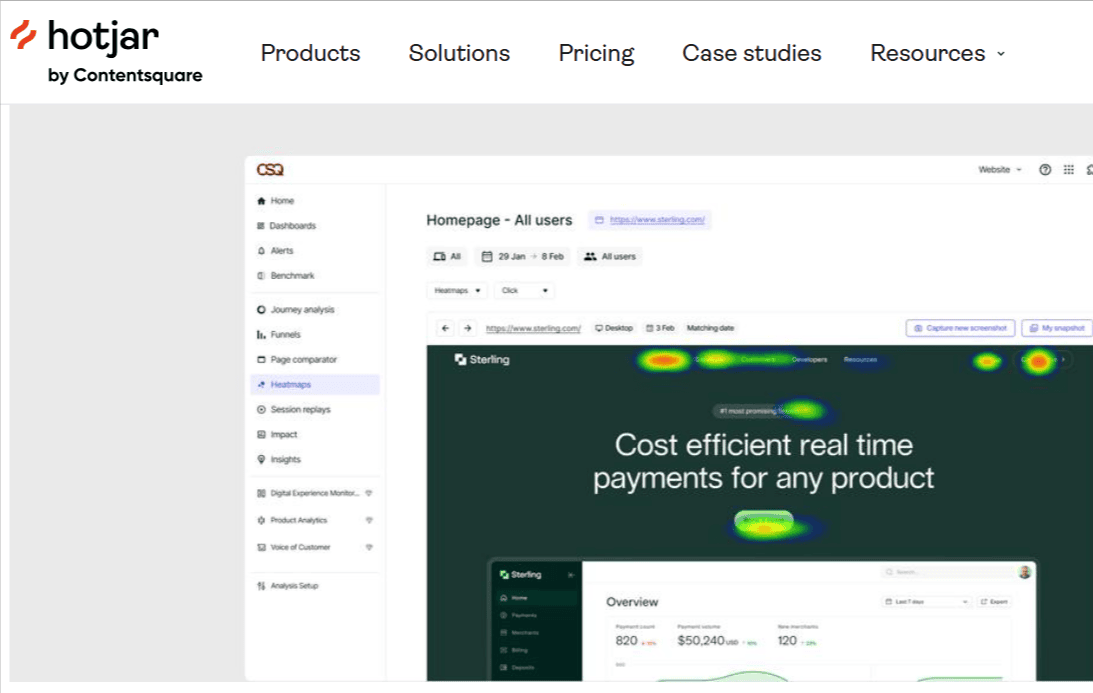Open the Resources menu label

coord(928,53)
